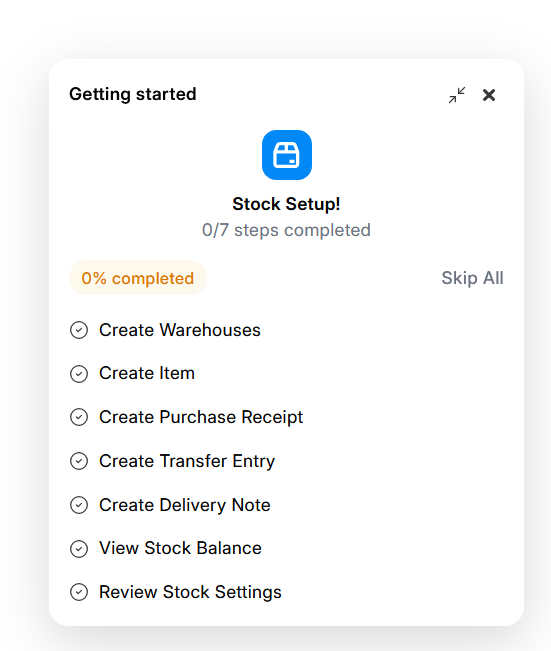Click the check circle icon beside Review Stock Settings
The height and width of the screenshot is (651, 551).
point(79,592)
